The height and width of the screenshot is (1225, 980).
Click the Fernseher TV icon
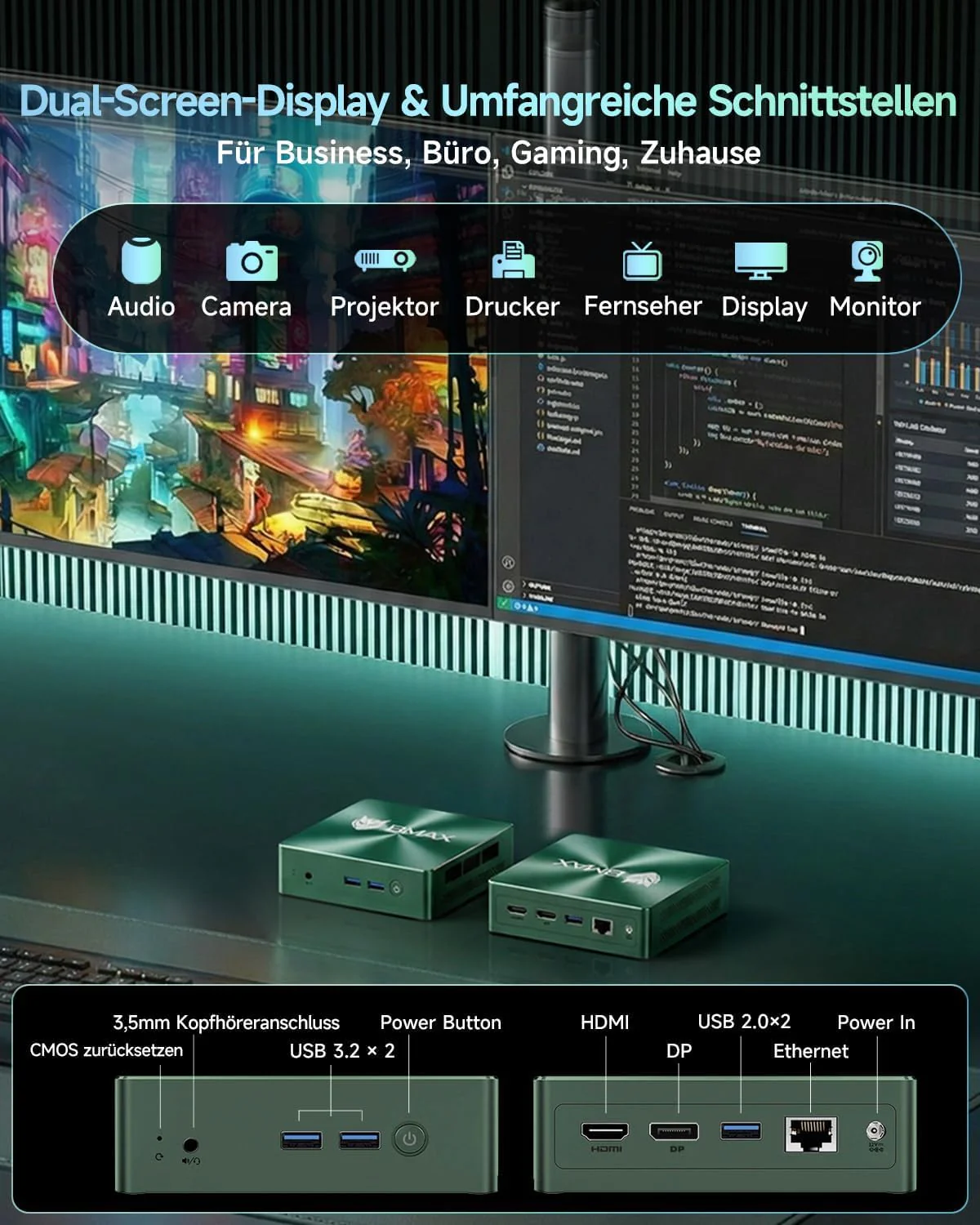click(642, 261)
